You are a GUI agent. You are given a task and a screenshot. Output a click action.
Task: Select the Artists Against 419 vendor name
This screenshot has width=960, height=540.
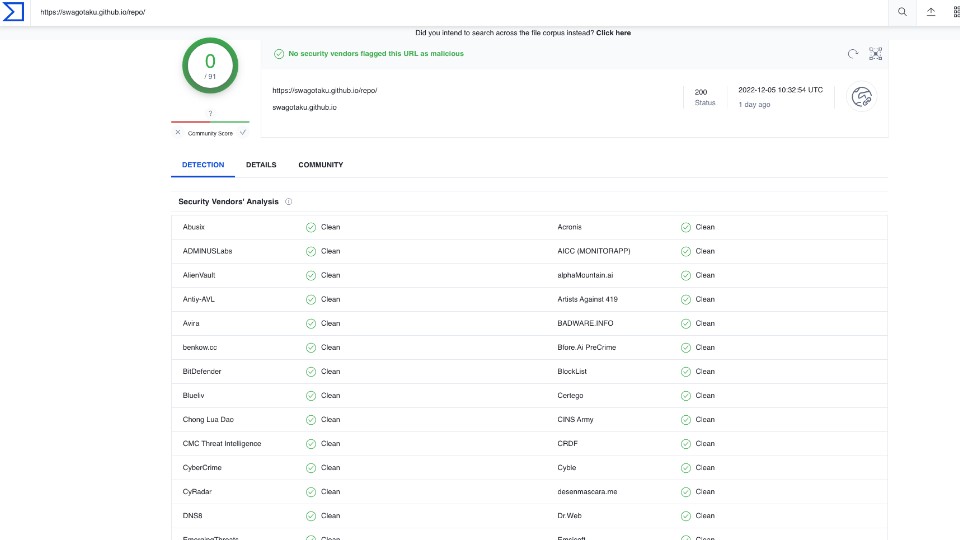coord(587,299)
